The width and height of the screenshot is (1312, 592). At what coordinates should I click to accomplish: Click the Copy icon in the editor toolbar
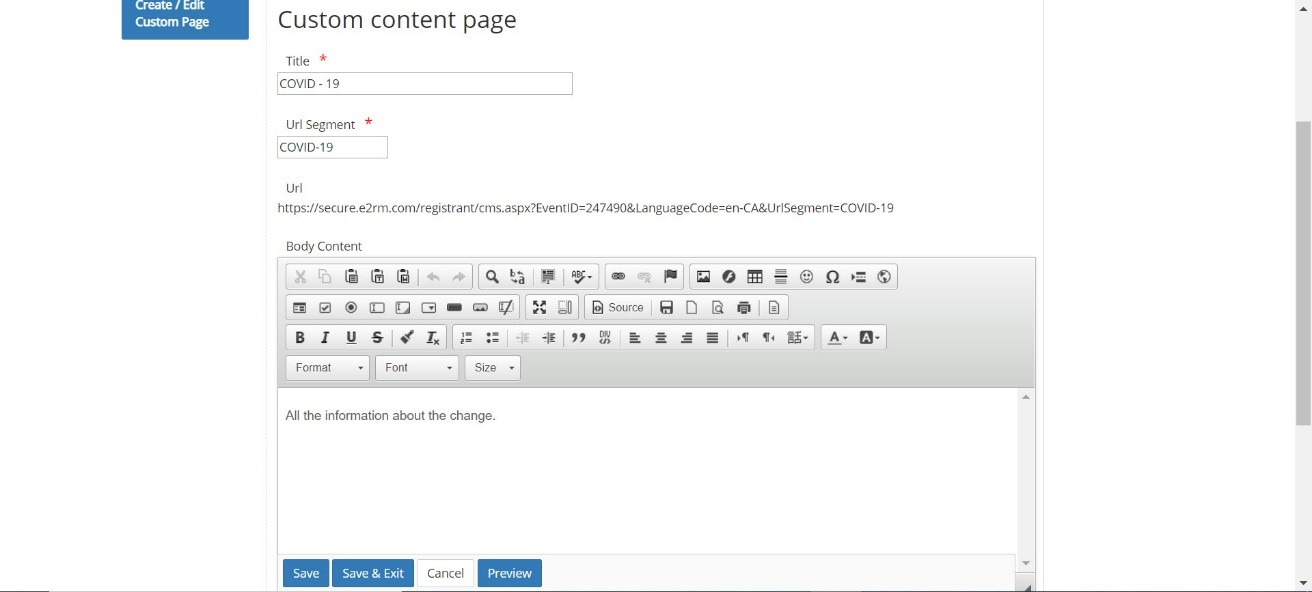325,277
